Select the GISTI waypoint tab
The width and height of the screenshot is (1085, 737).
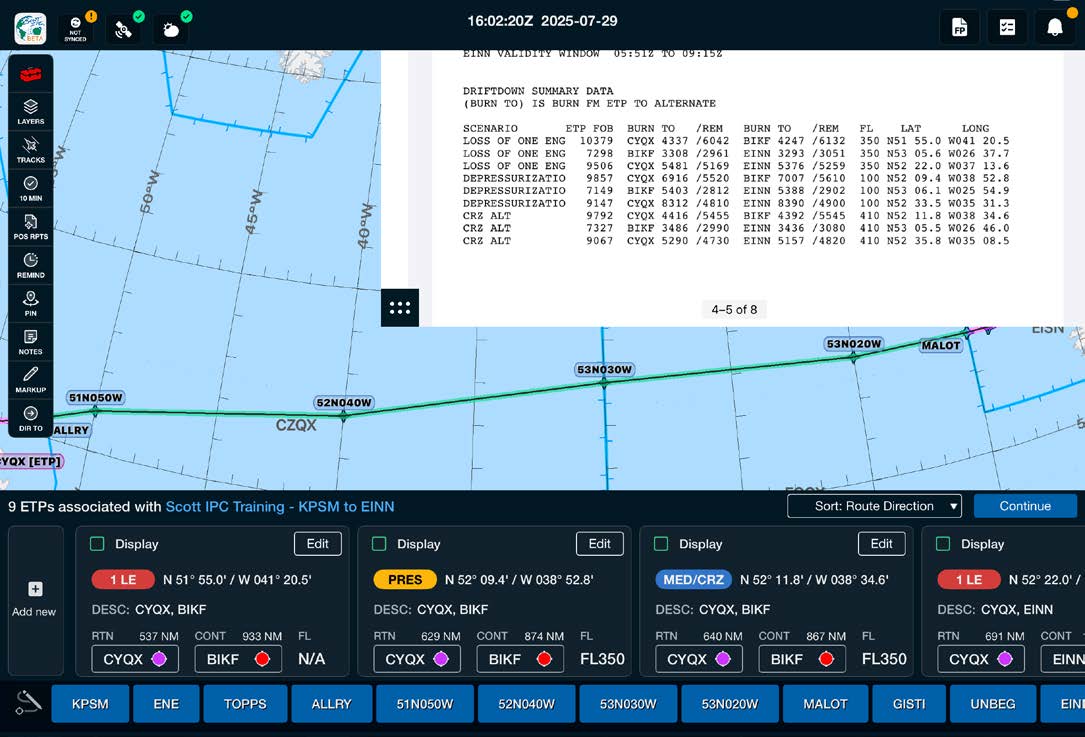(909, 704)
